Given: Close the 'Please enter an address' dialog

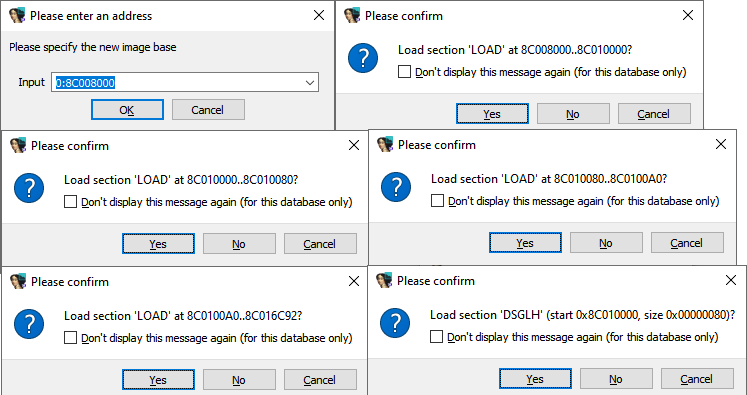Looking at the screenshot, I should coord(319,15).
